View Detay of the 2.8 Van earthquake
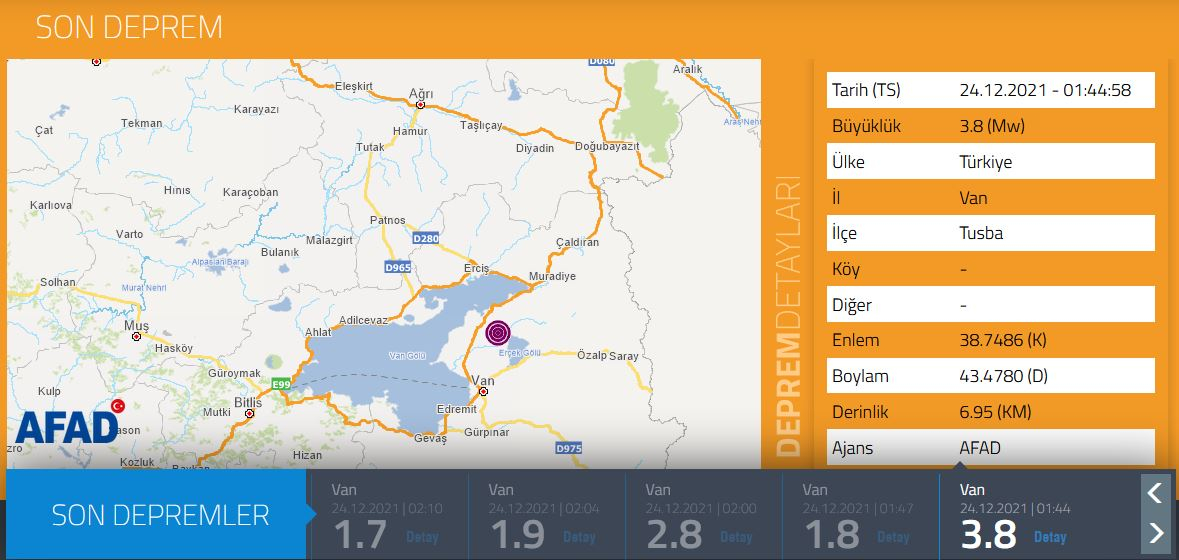 pos(736,537)
